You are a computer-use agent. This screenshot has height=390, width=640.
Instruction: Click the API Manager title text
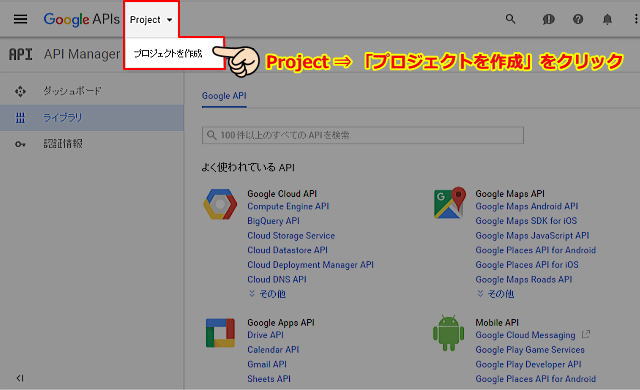click(82, 54)
